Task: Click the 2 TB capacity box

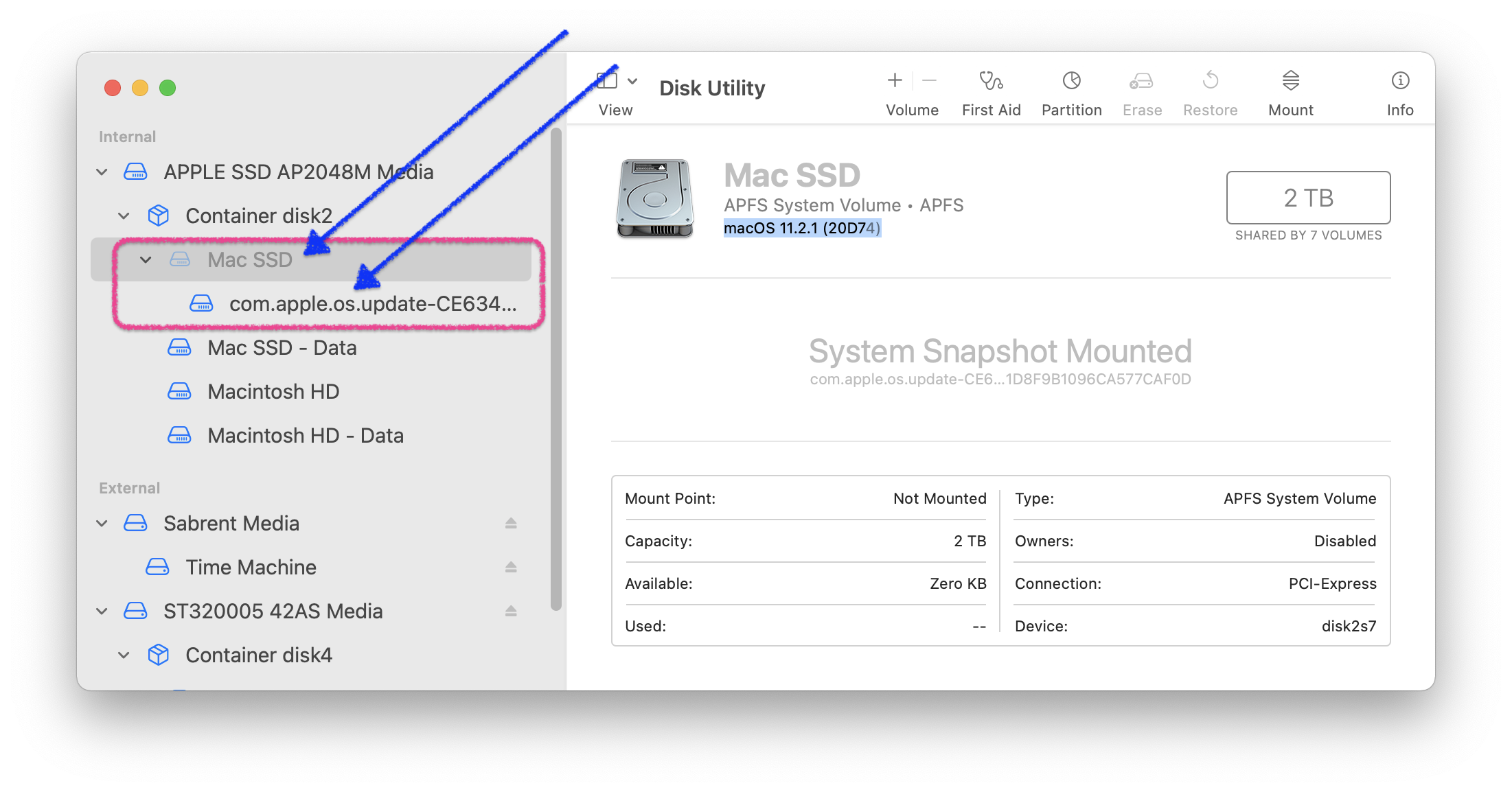Action: coord(1307,198)
